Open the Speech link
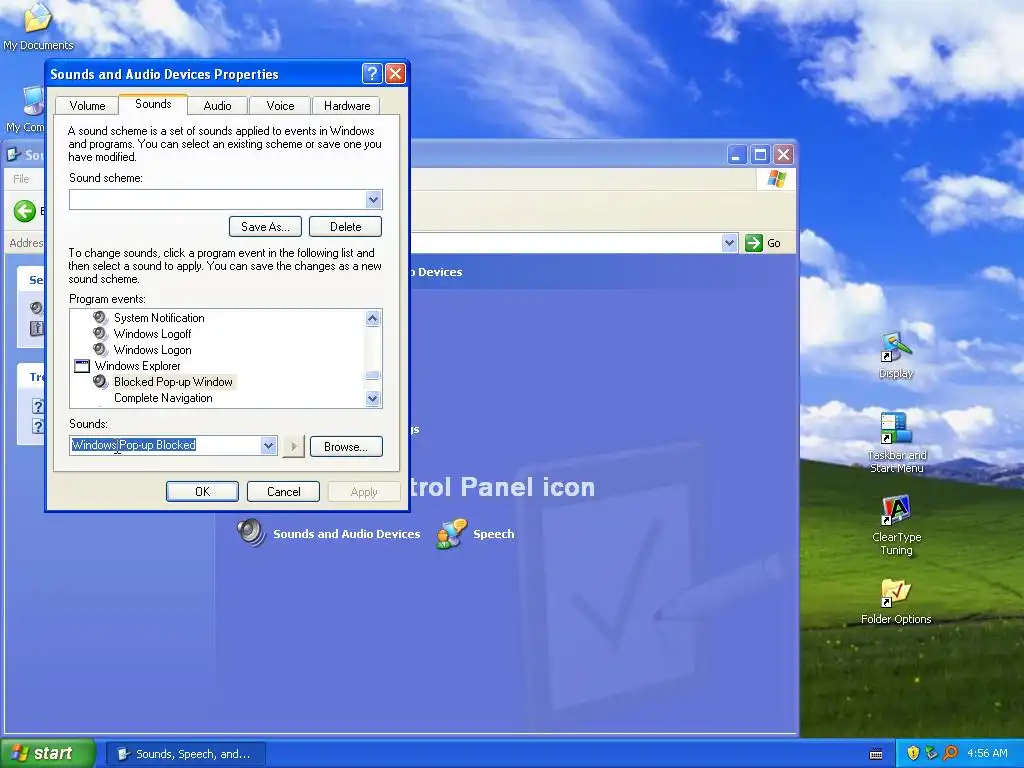The image size is (1024, 768). pyautogui.click(x=494, y=534)
